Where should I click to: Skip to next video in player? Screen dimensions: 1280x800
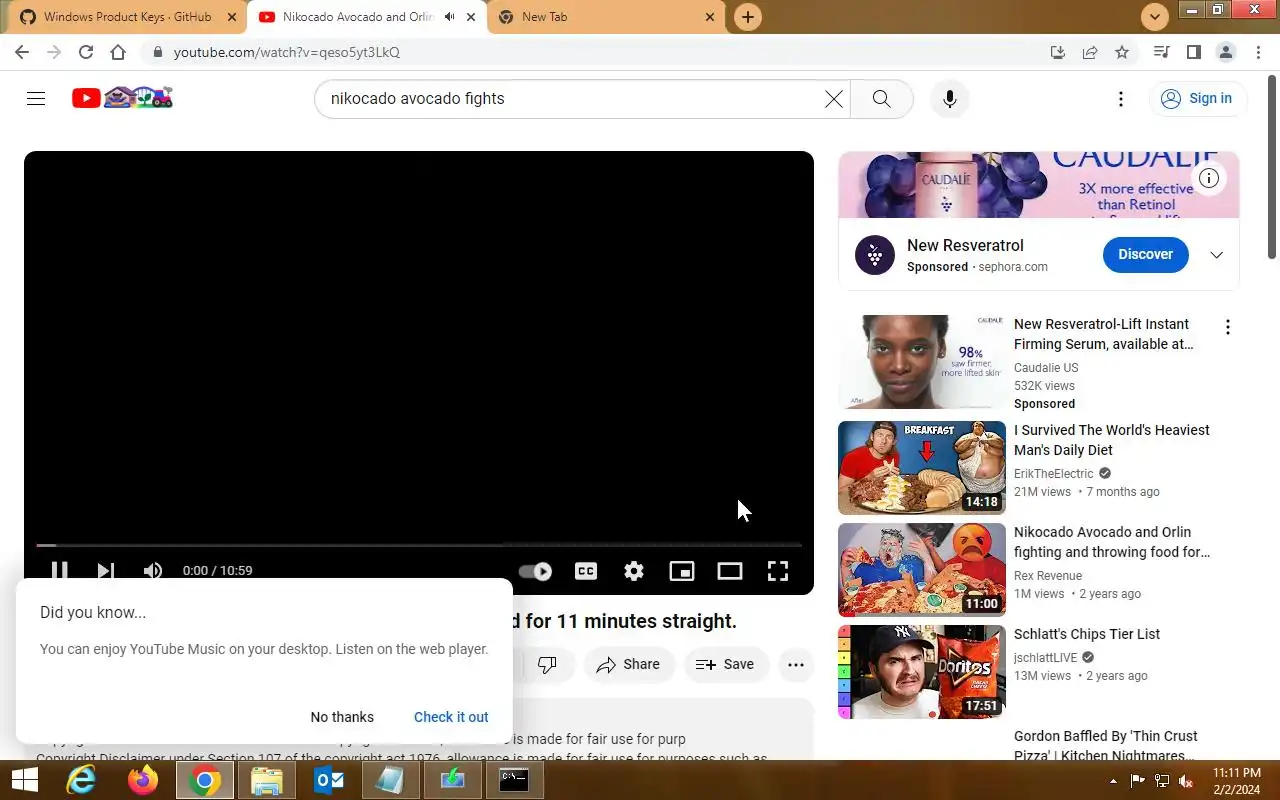point(105,571)
